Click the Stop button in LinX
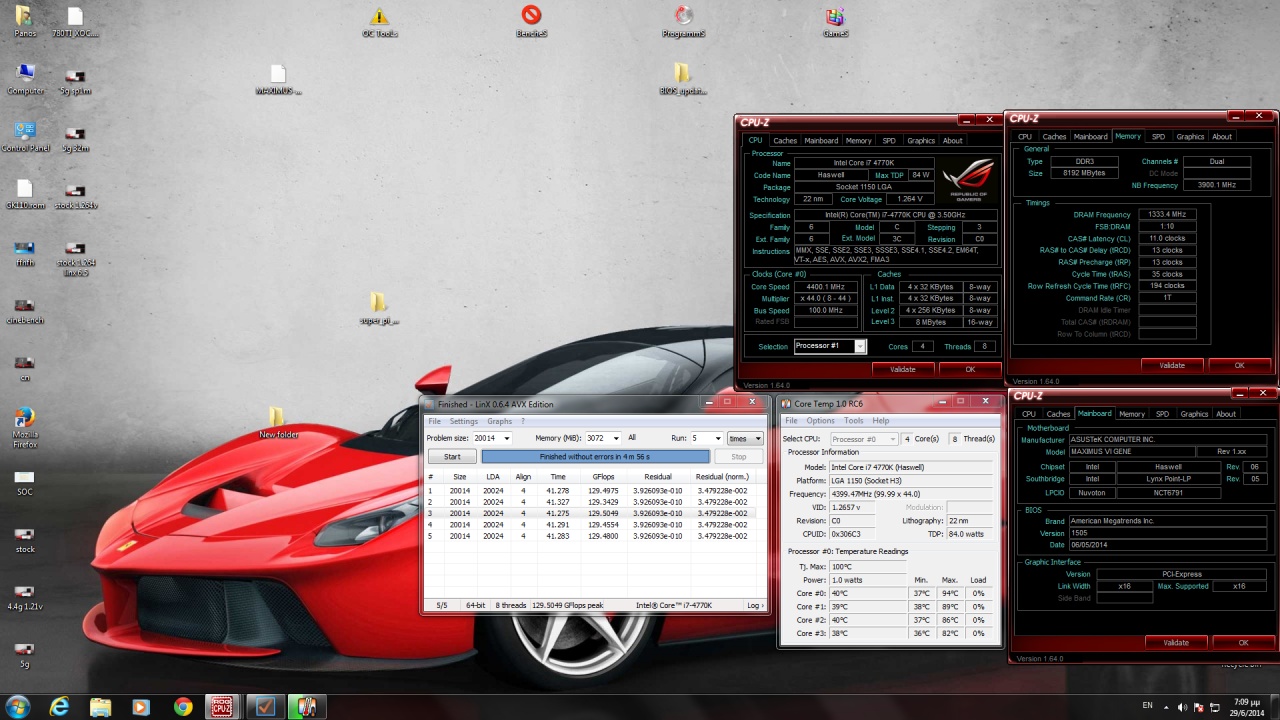The width and height of the screenshot is (1280, 720). (x=738, y=456)
